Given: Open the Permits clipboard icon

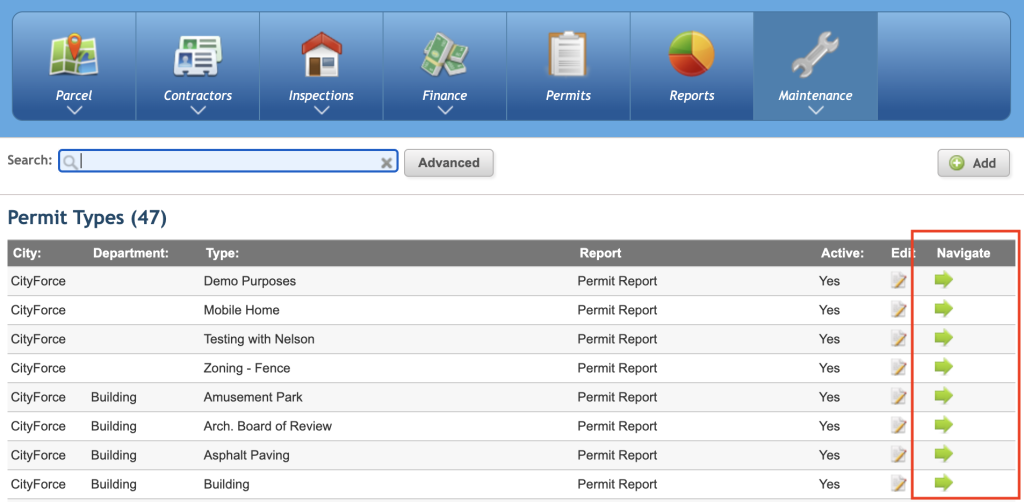Looking at the screenshot, I should tap(568, 54).
